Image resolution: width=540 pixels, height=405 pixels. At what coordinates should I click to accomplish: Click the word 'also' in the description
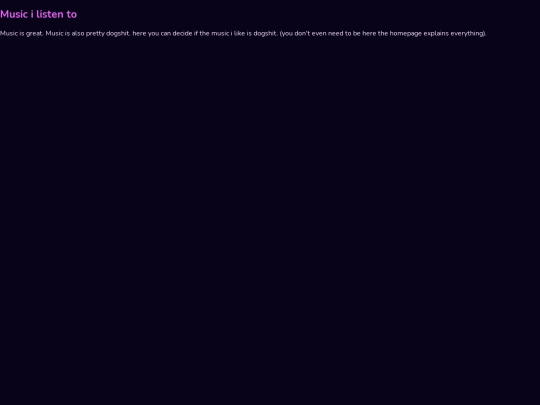[78, 33]
